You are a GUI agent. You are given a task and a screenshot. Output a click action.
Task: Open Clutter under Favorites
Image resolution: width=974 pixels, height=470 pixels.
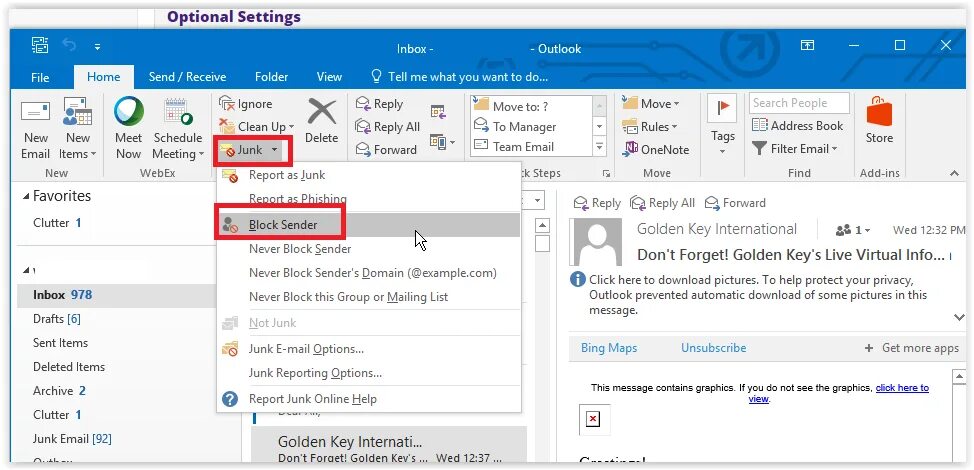point(57,223)
